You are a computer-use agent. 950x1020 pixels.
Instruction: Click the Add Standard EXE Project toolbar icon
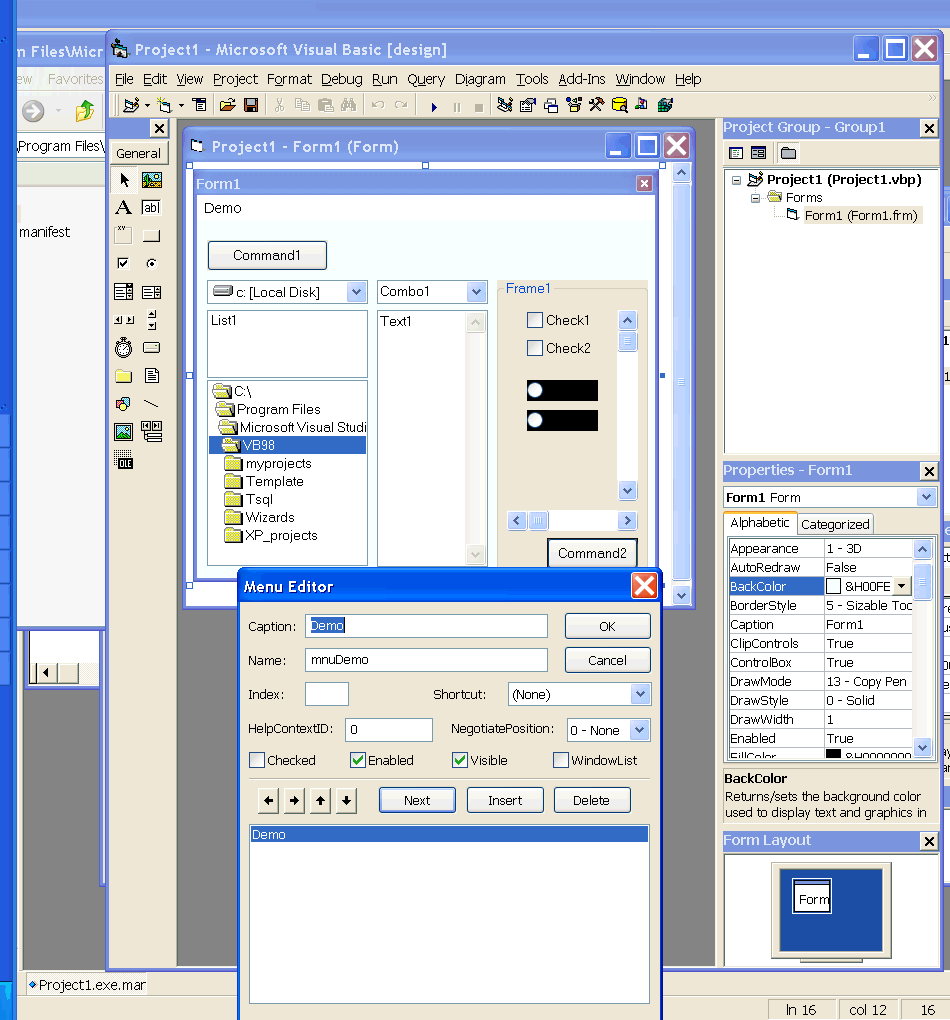tap(131, 105)
